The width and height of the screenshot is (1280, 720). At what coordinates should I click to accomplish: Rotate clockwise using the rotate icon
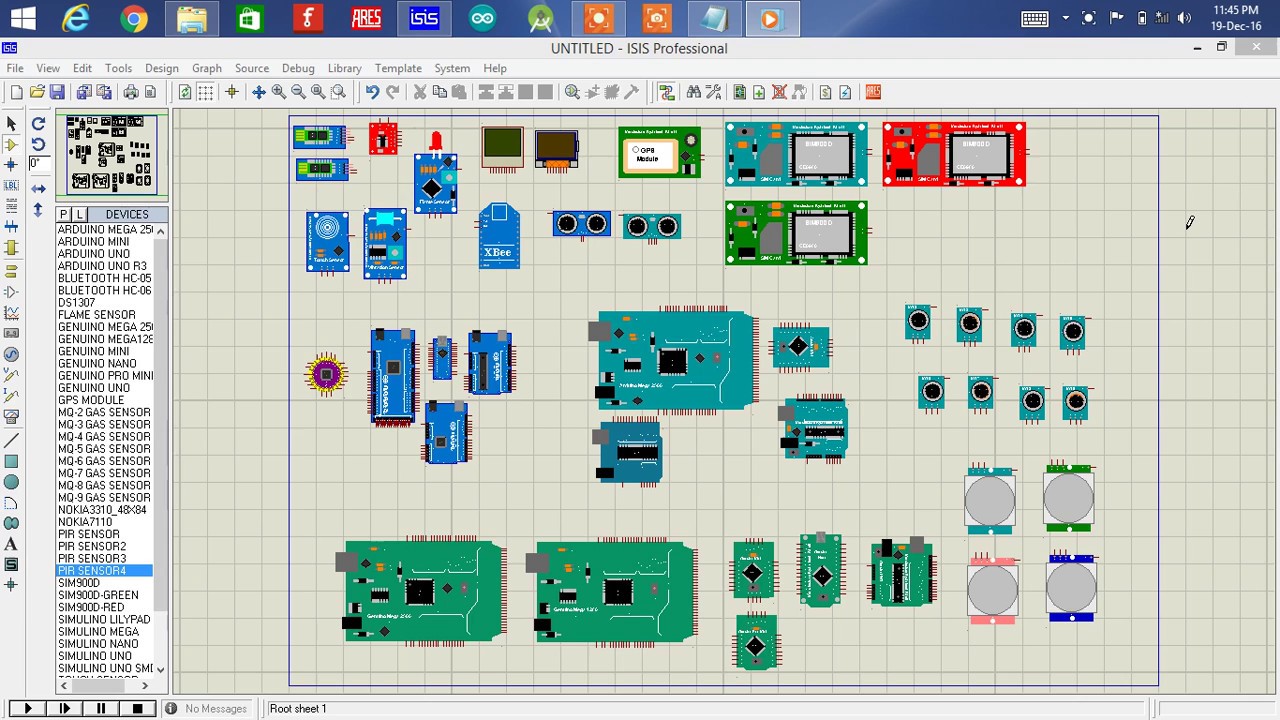[38, 123]
